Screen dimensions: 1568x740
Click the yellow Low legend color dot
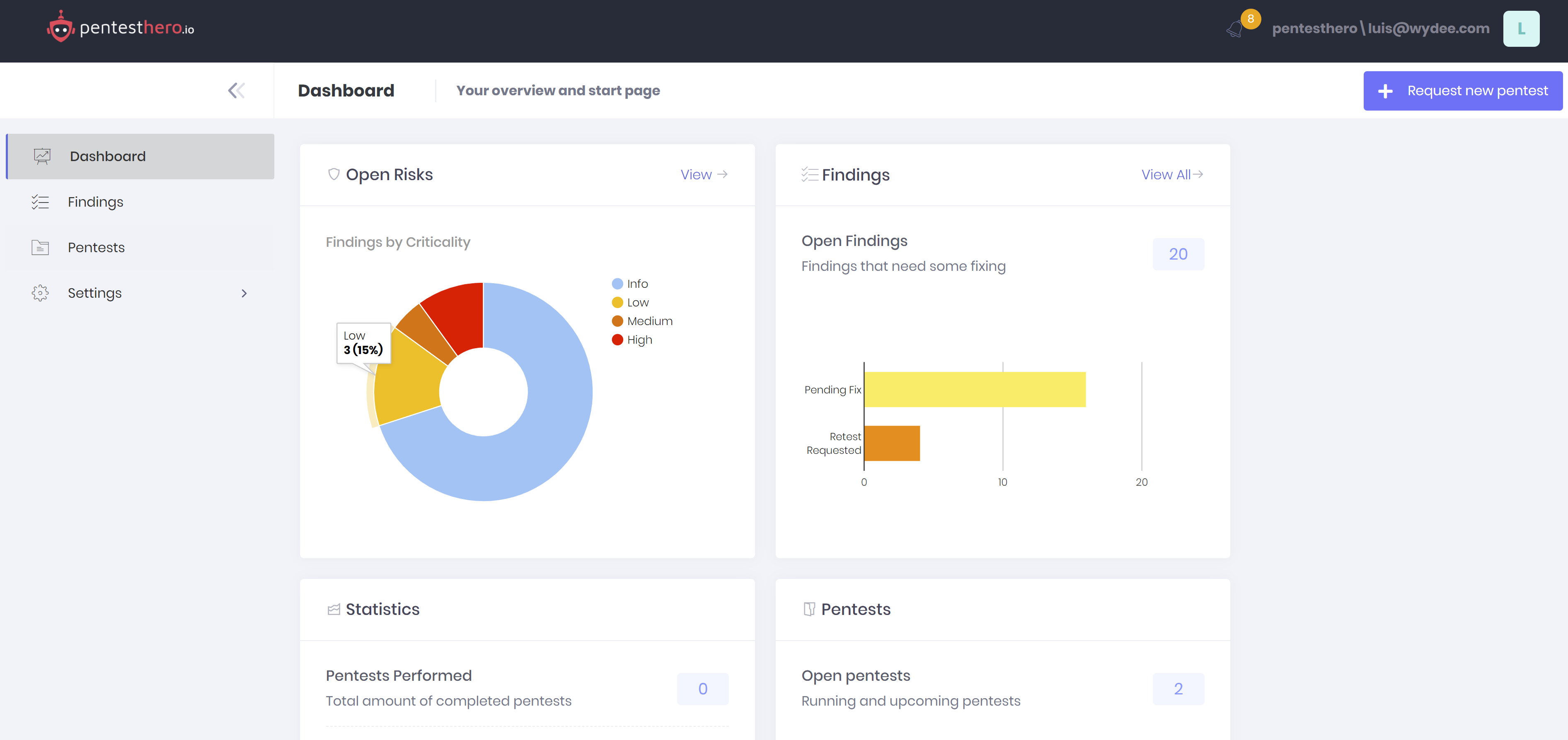pos(617,303)
